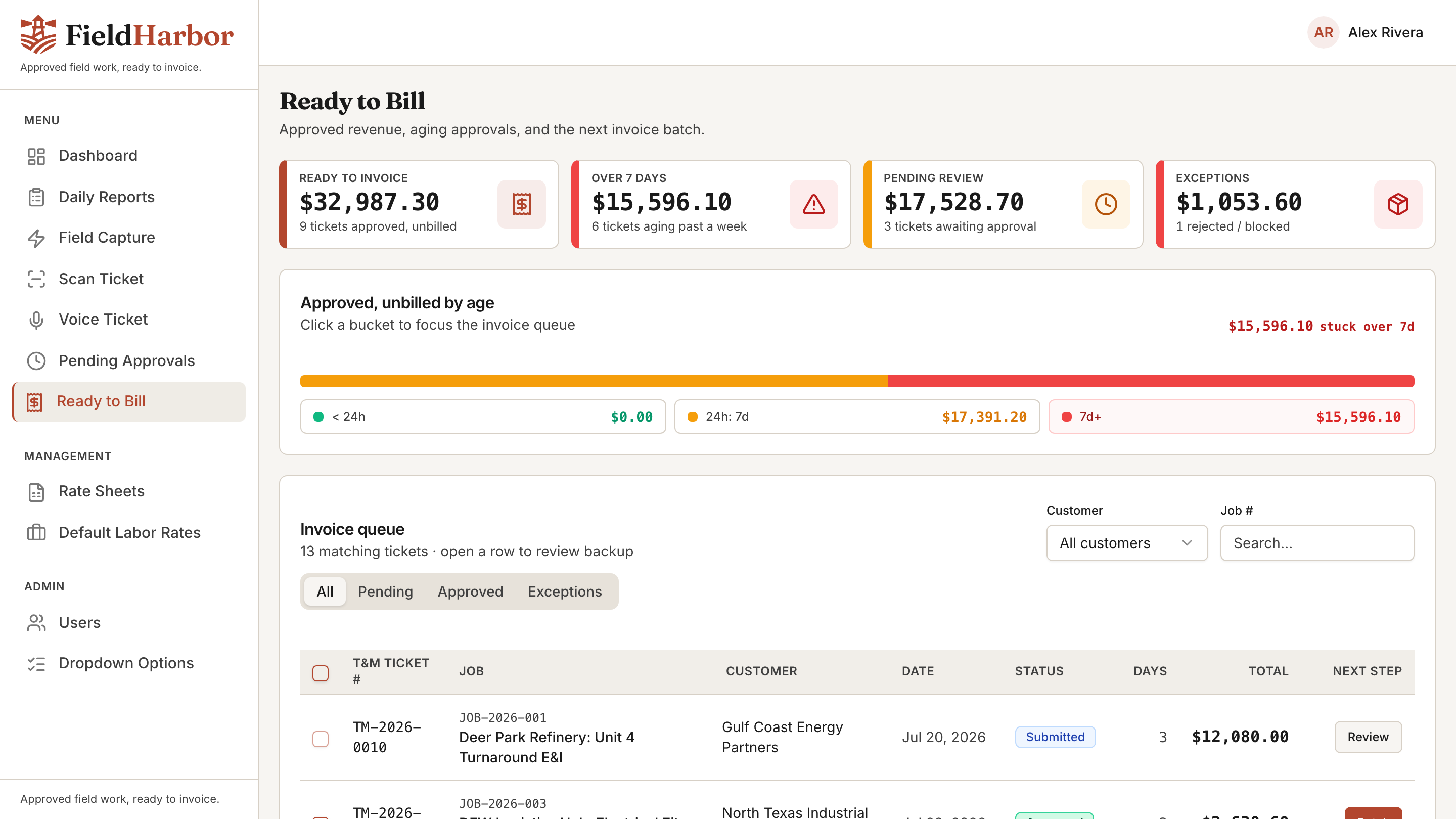
Task: Click the Dropdown Options checklist icon
Action: pyautogui.click(x=36, y=664)
